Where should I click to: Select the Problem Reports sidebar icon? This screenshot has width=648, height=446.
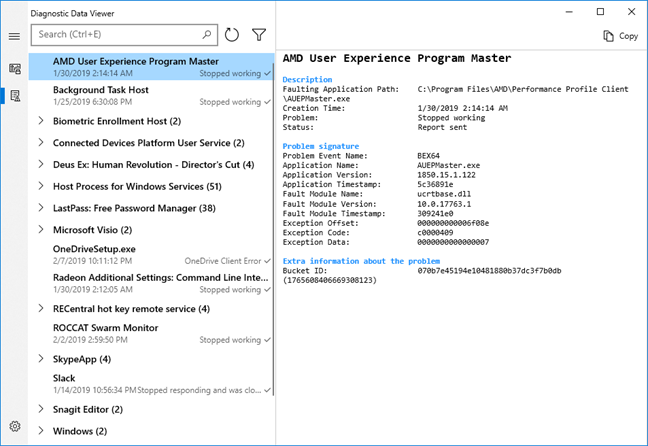[15, 96]
